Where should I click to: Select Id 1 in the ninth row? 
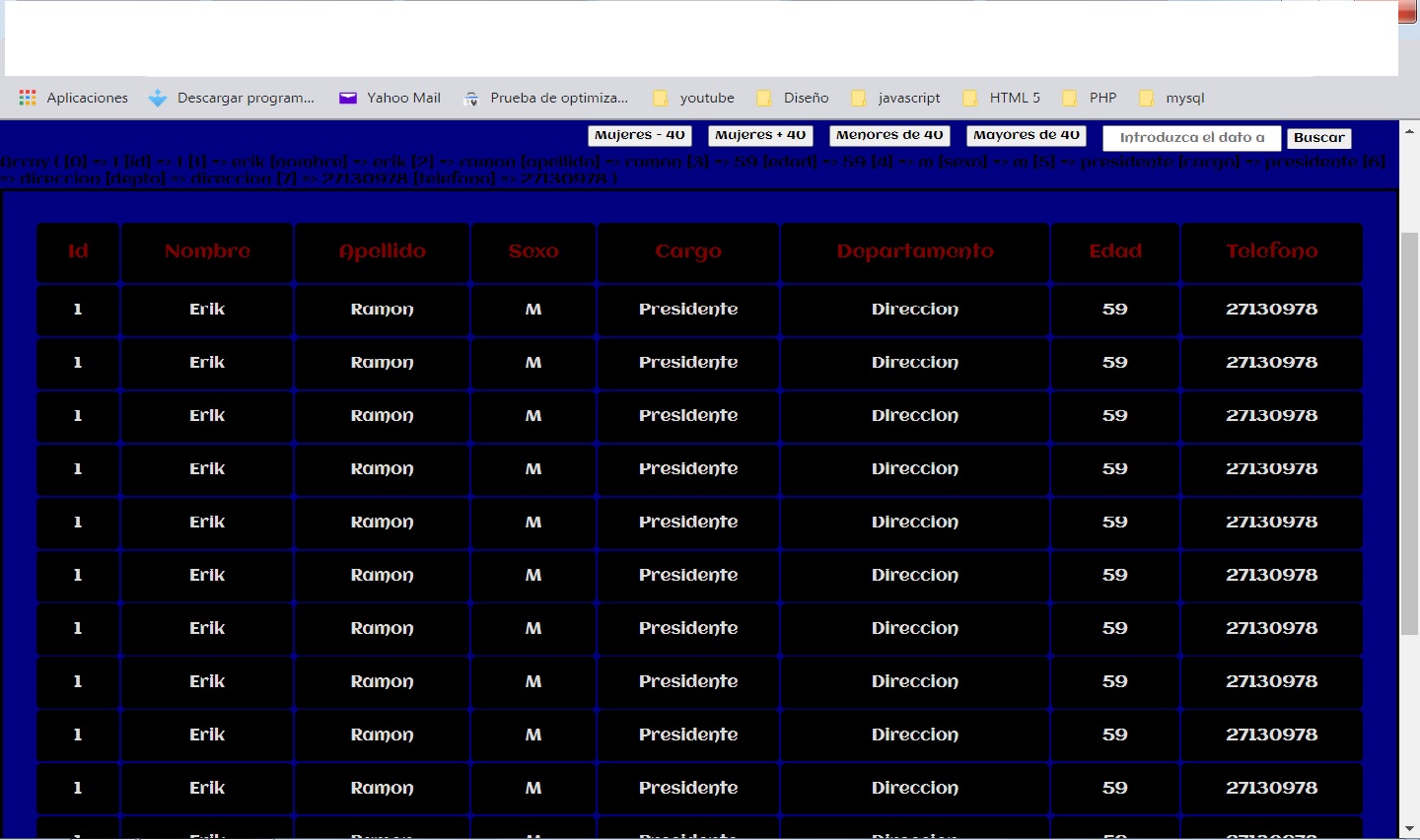pyautogui.click(x=78, y=735)
